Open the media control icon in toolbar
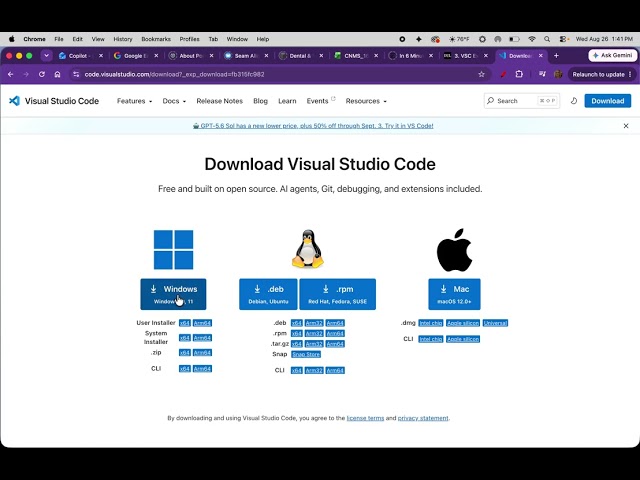 542,74
